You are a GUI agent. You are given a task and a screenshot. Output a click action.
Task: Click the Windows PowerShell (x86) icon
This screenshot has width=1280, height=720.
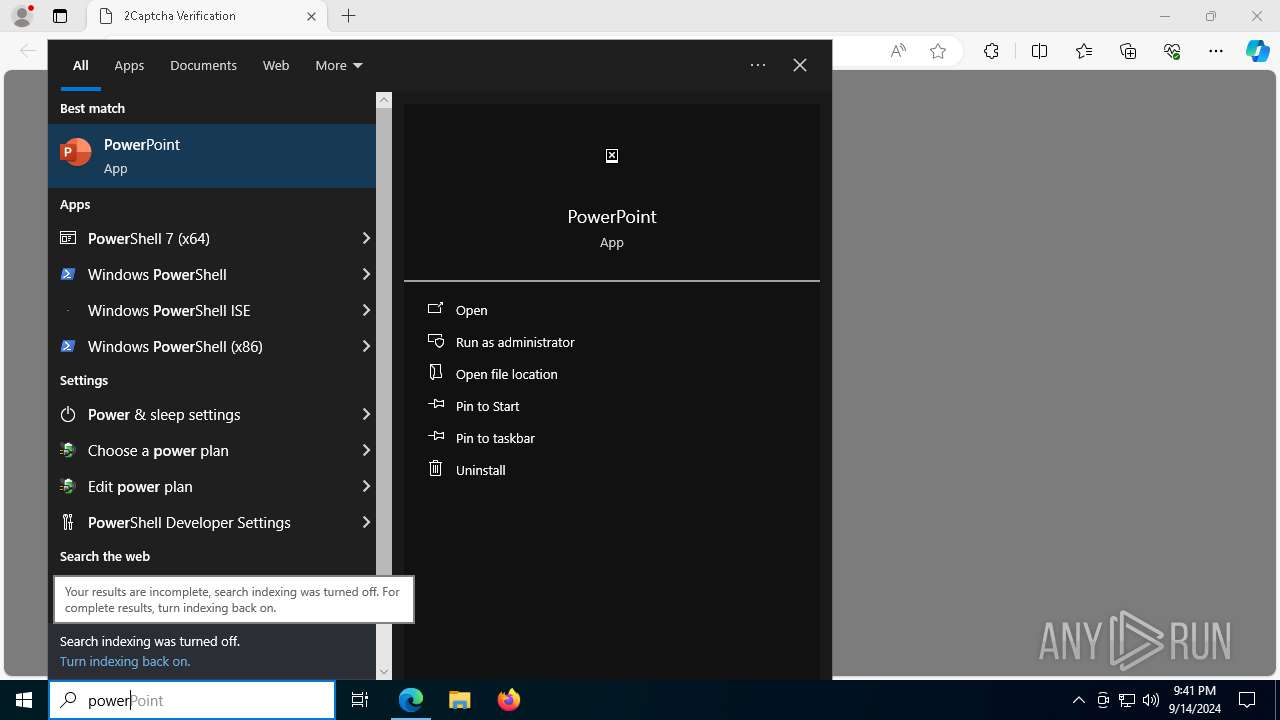[68, 346]
